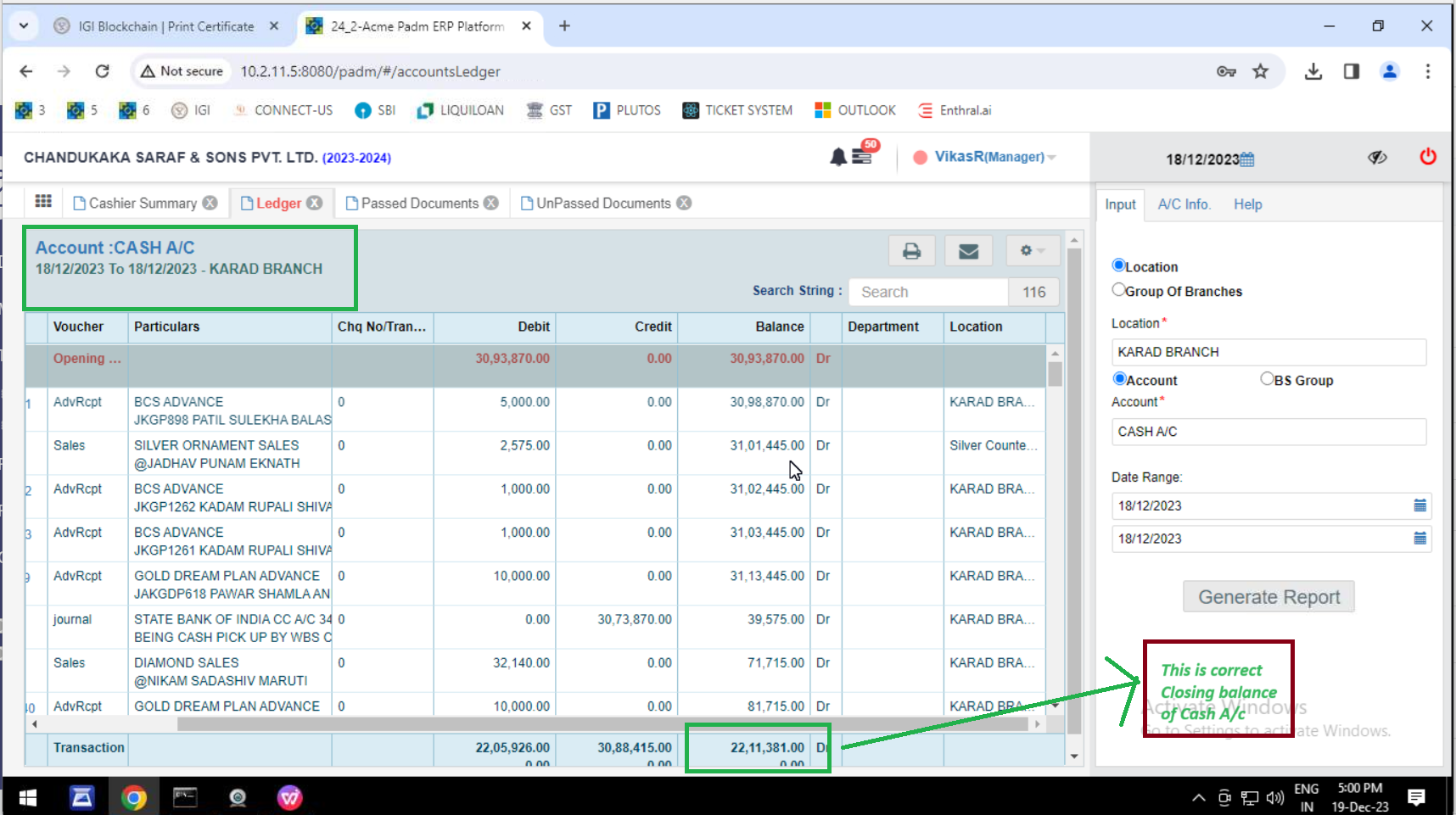1456x815 pixels.
Task: Open the OUTLOOK bookmark
Action: pos(854,110)
